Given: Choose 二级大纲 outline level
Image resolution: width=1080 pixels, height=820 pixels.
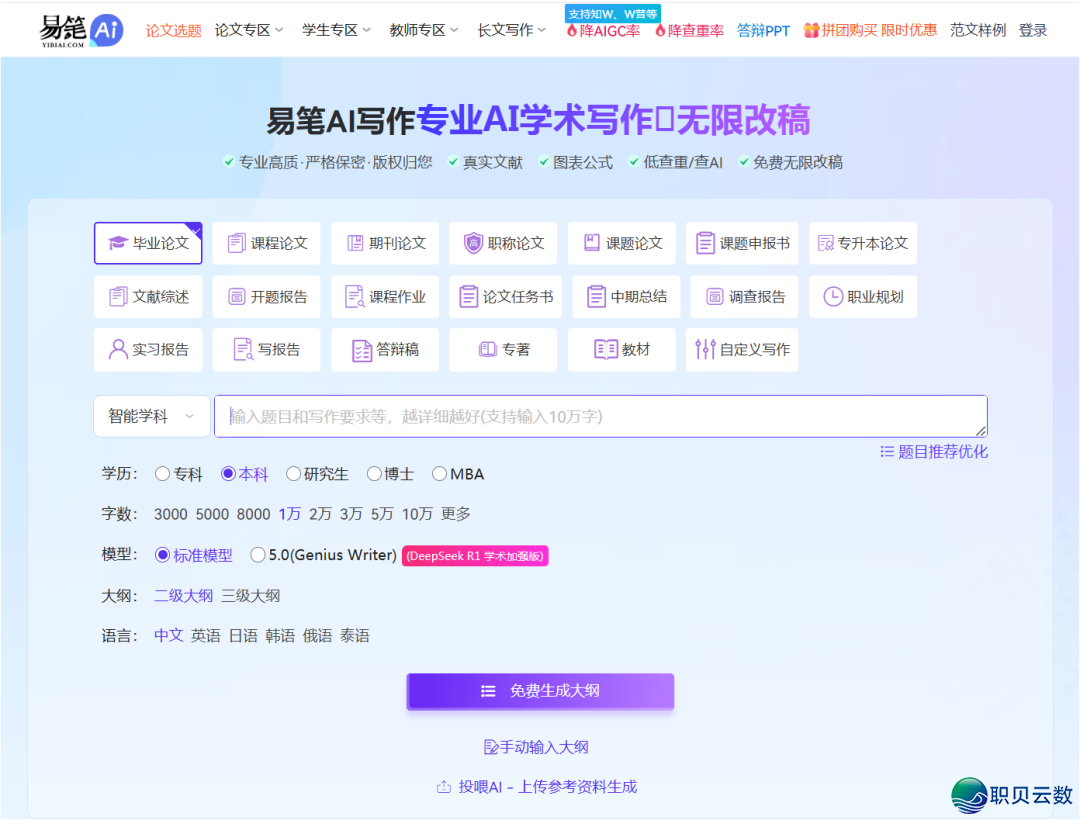Looking at the screenshot, I should [x=183, y=596].
